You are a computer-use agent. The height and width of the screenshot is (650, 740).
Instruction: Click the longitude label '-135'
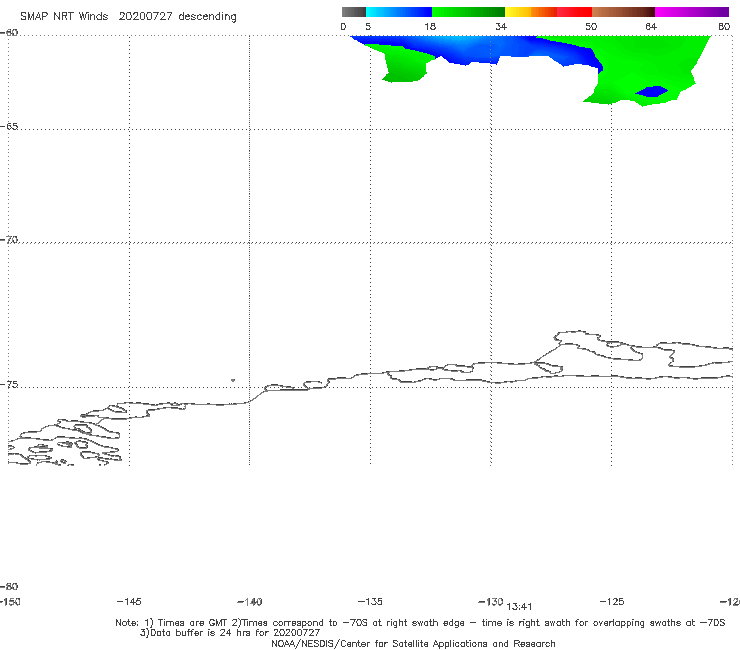[370, 601]
